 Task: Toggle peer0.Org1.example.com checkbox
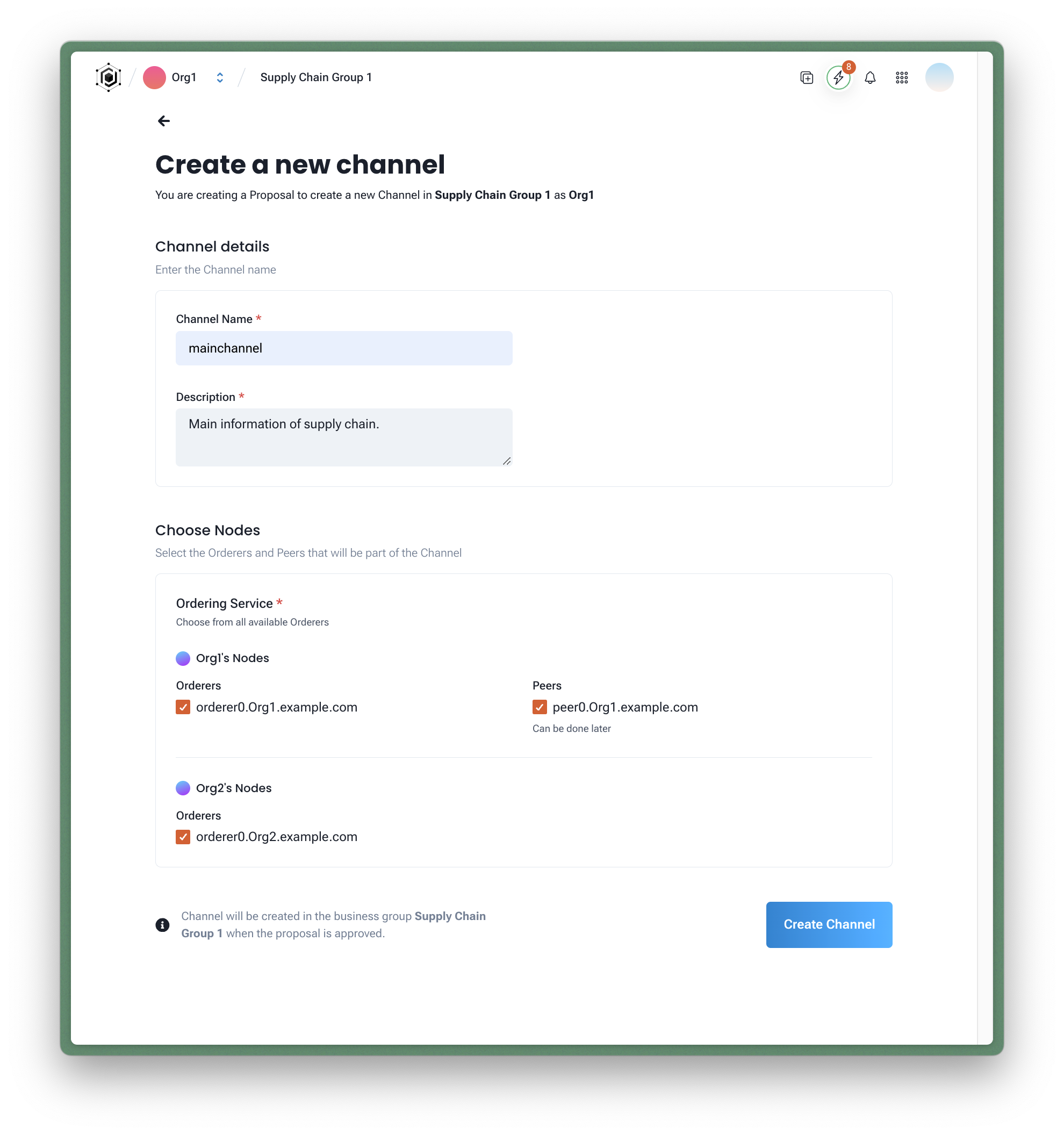tap(540, 707)
